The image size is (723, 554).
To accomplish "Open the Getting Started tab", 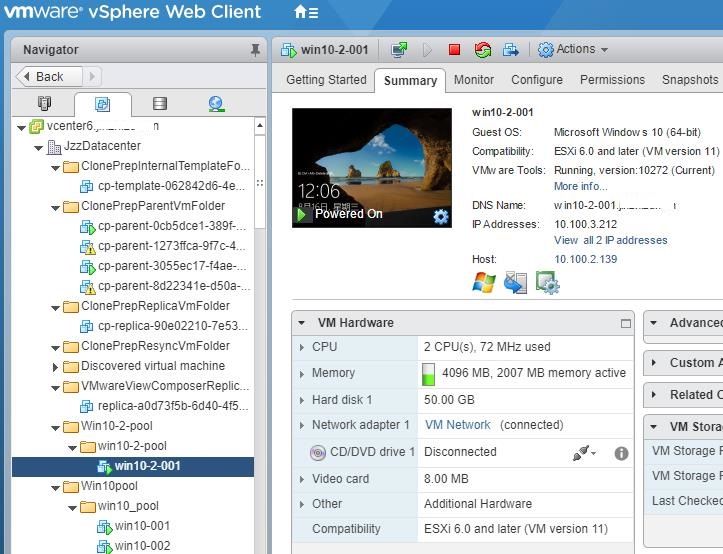I will click(x=326, y=80).
